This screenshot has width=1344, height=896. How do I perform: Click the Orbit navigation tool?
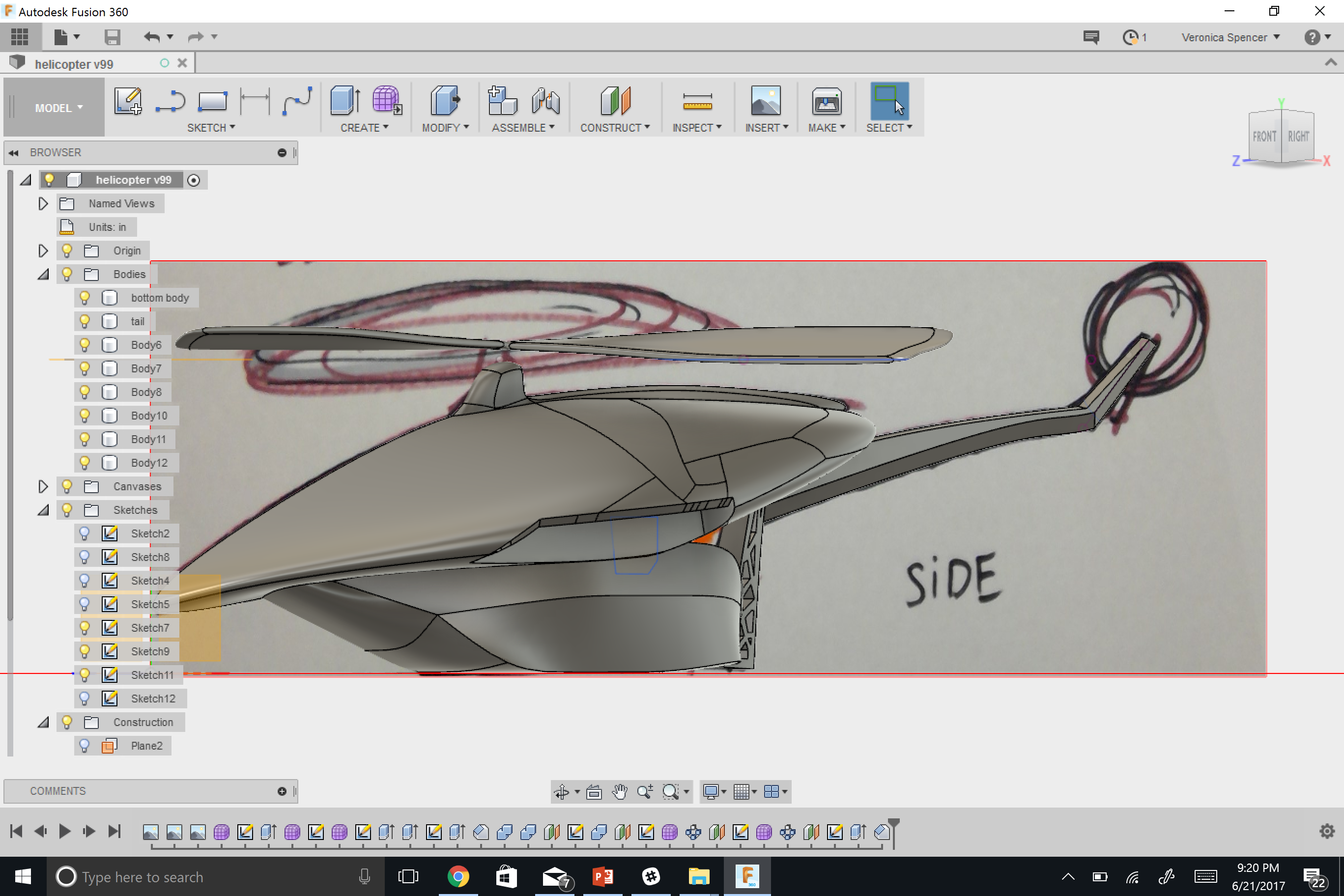point(562,791)
